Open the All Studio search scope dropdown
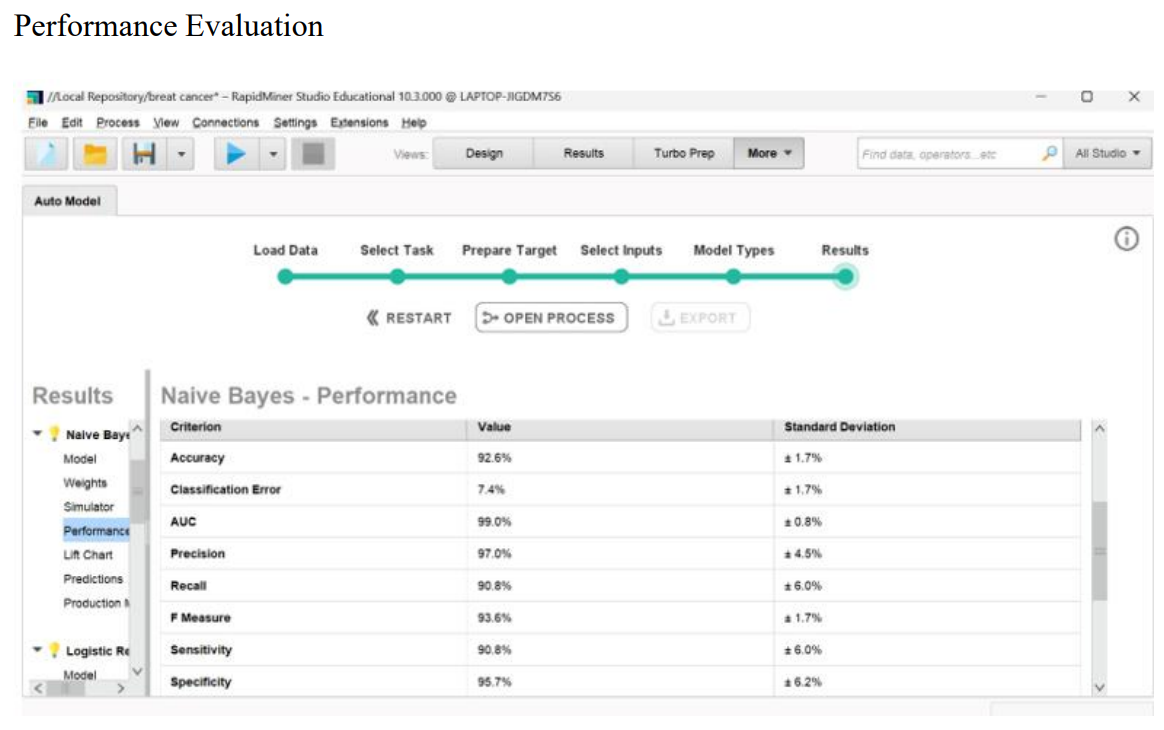The image size is (1164, 730). pyautogui.click(x=1108, y=154)
